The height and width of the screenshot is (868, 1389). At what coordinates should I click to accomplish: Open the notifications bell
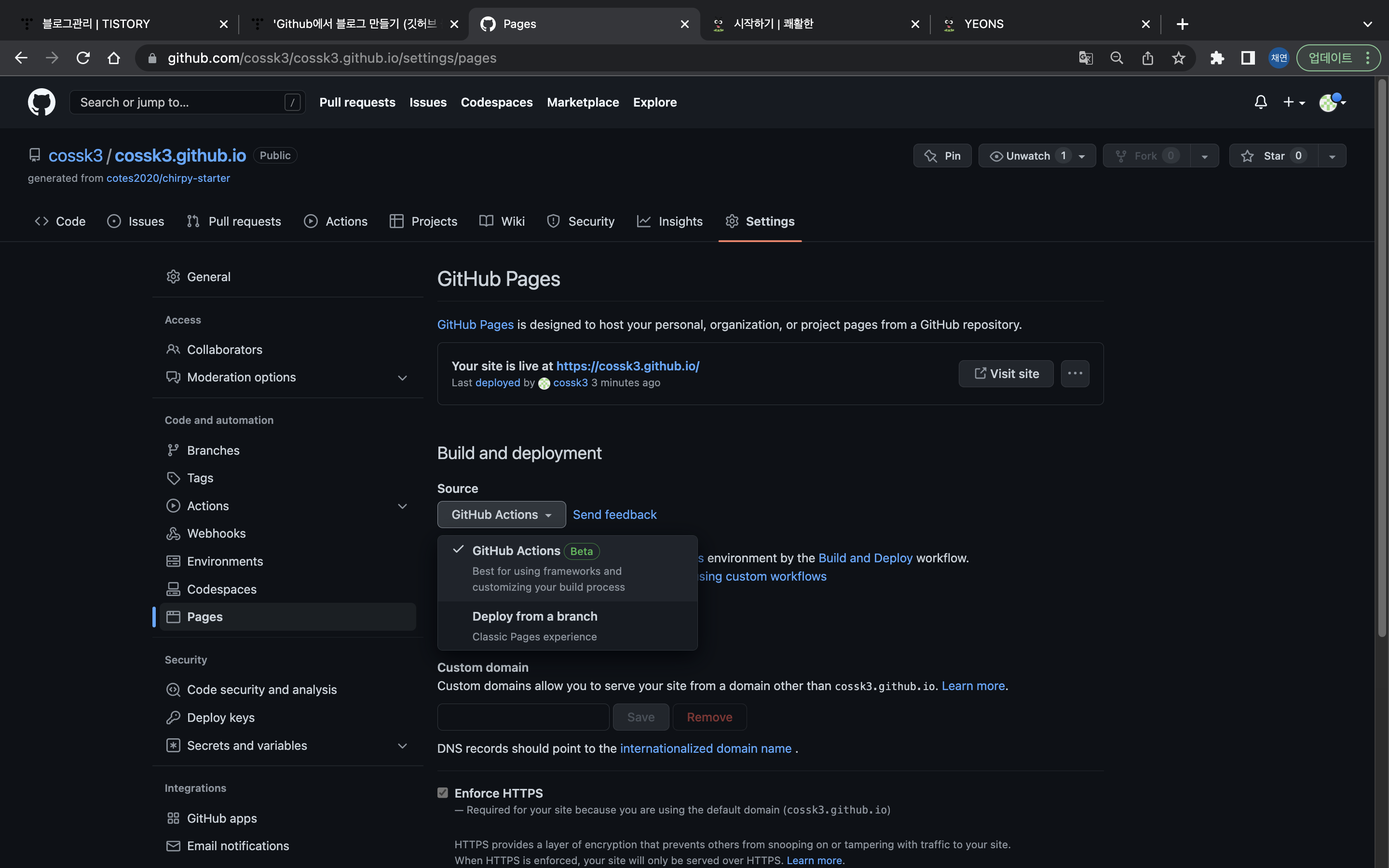pos(1260,102)
